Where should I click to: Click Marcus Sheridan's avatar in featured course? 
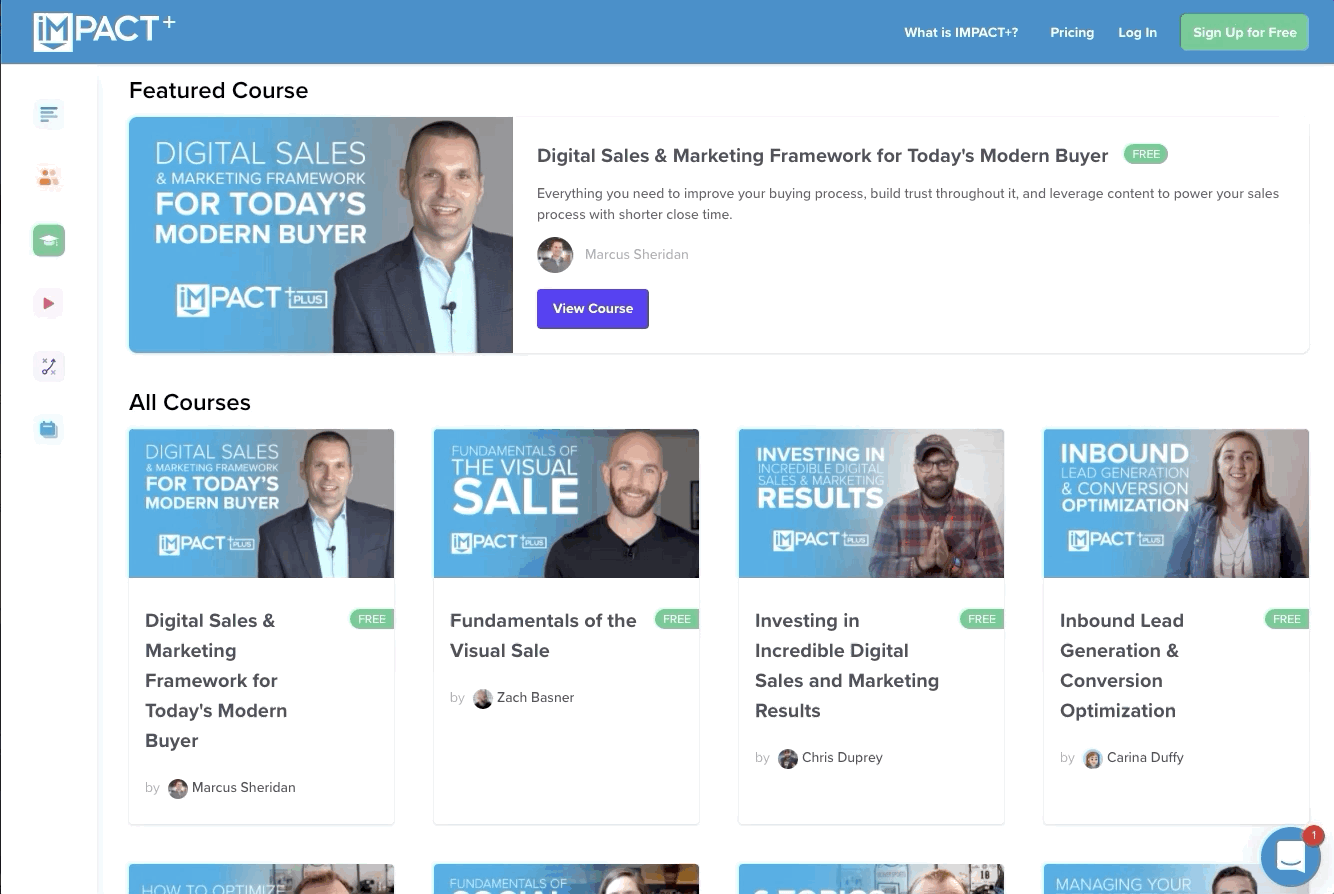[x=555, y=255]
